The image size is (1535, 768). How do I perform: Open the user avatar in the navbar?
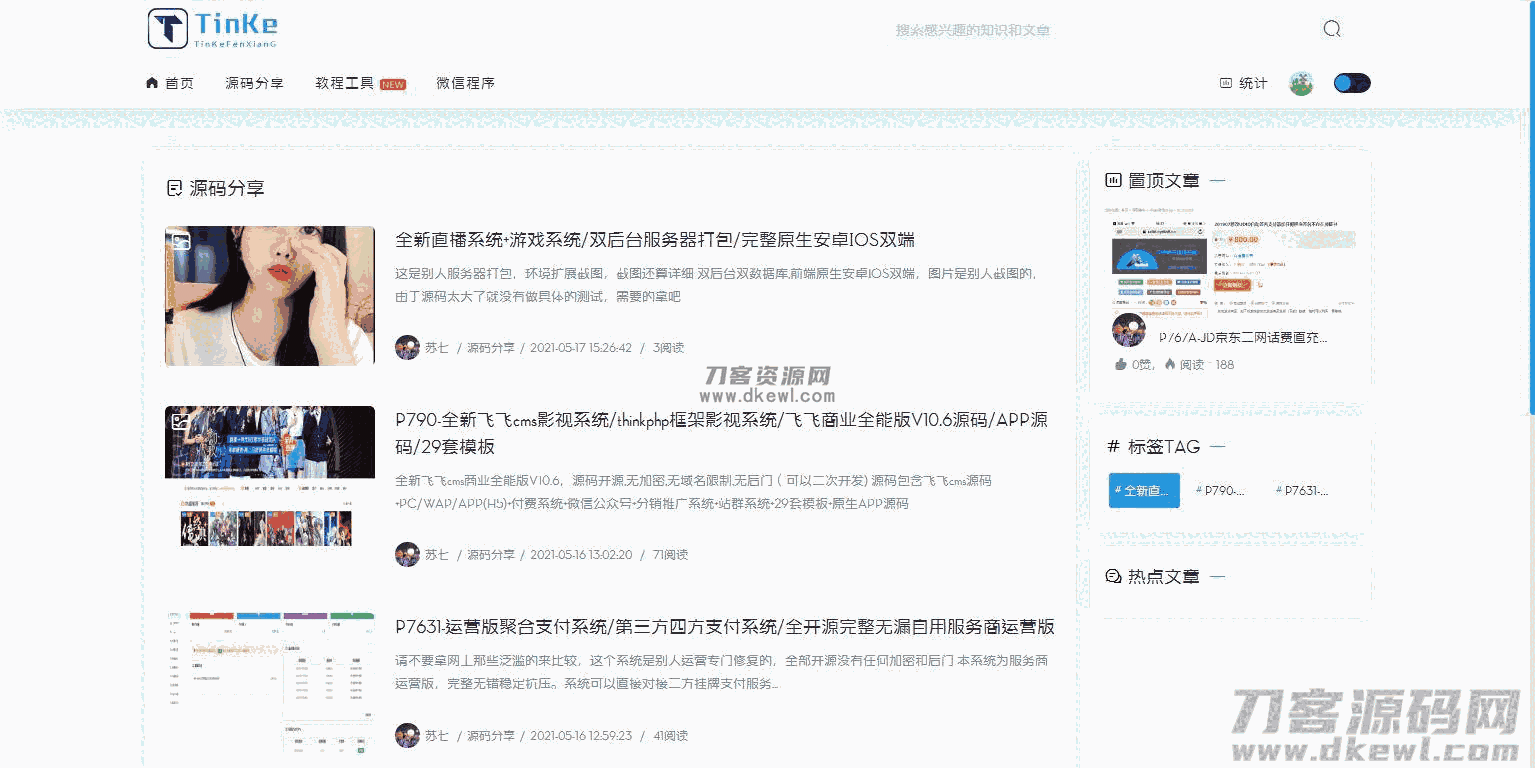pyautogui.click(x=1301, y=83)
